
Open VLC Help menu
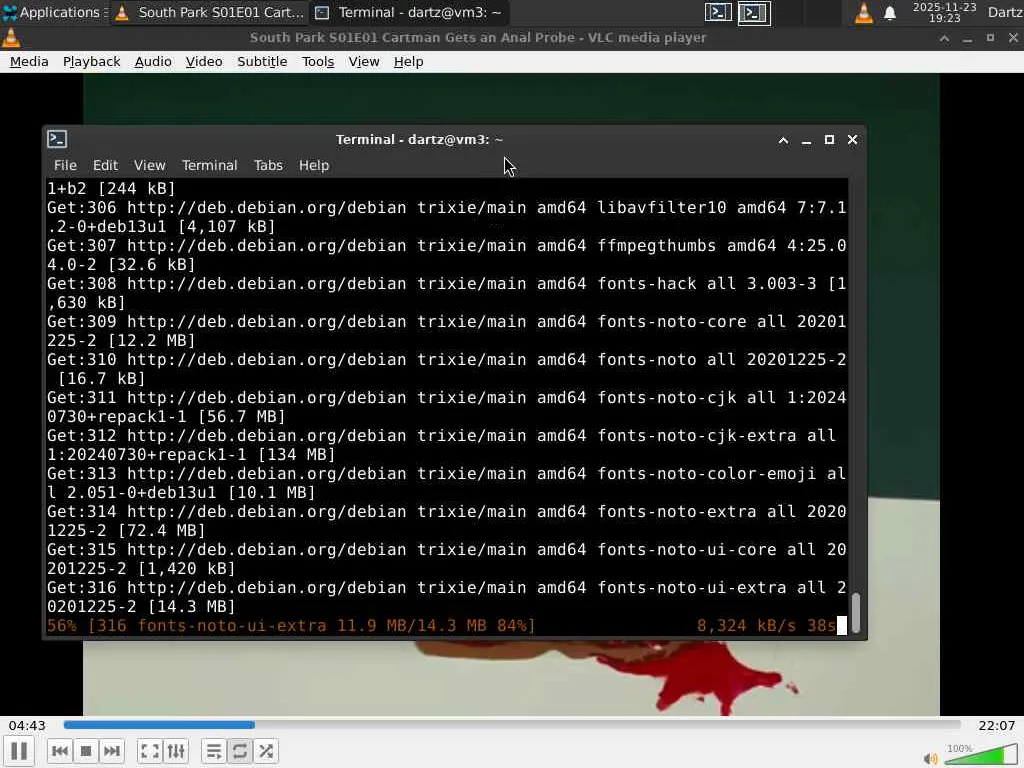point(408,61)
